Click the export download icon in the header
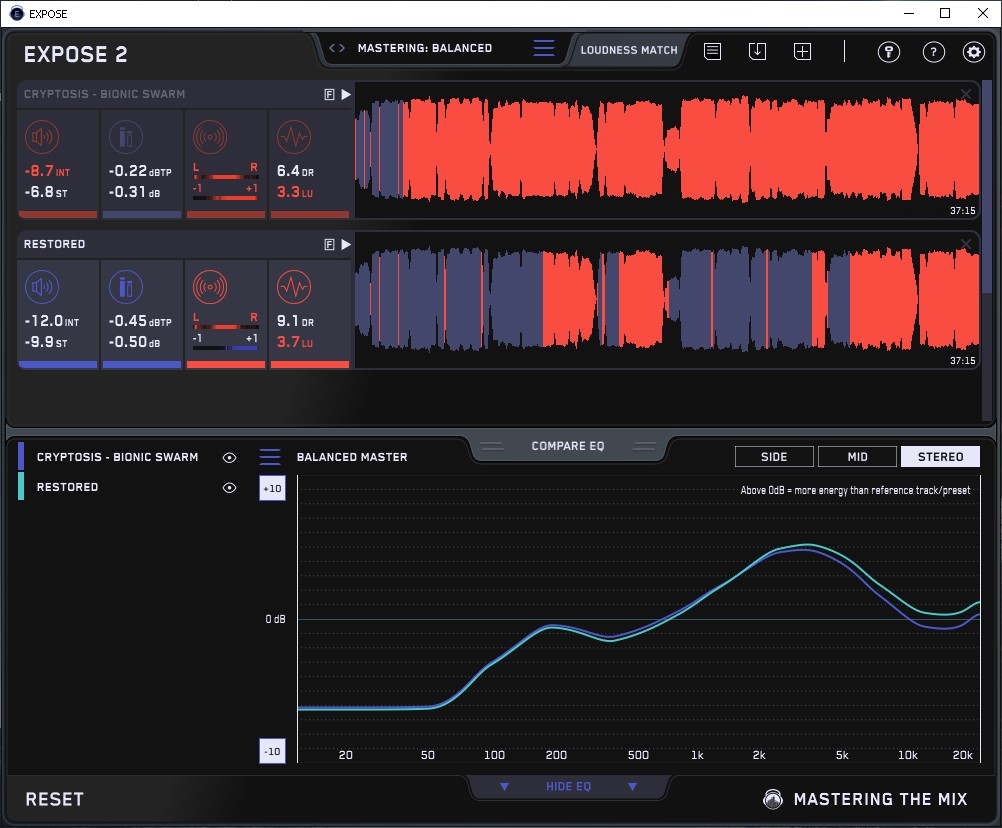Screen dimensions: 1002x828 click(757, 51)
